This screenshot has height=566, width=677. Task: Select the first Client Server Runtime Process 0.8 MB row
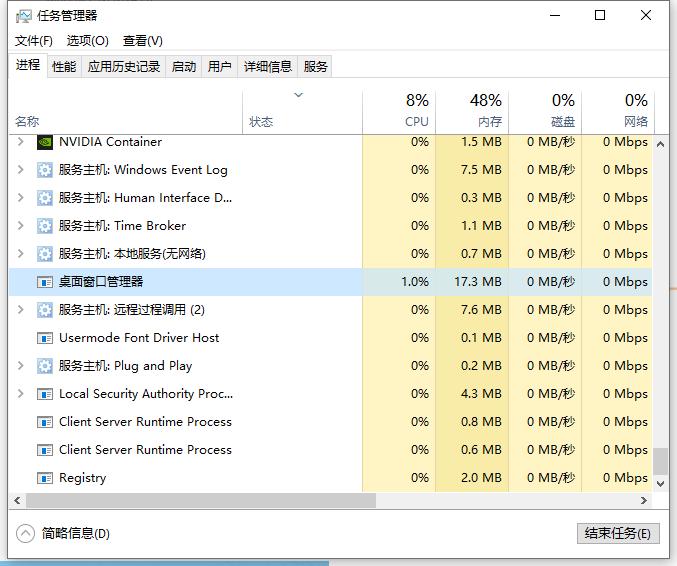click(x=331, y=422)
